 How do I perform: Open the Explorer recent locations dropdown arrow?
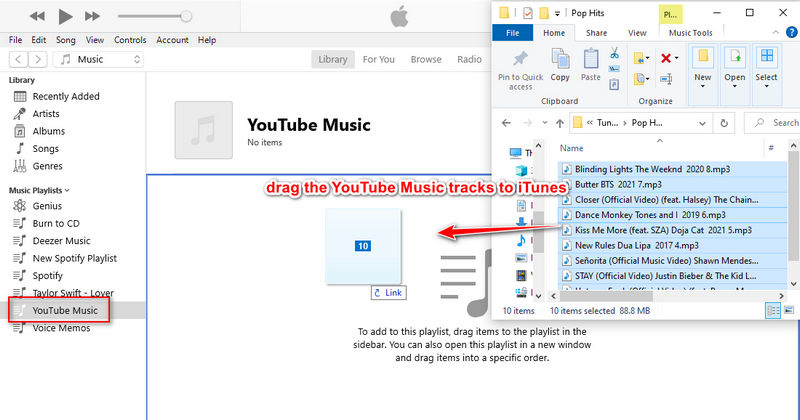(544, 123)
